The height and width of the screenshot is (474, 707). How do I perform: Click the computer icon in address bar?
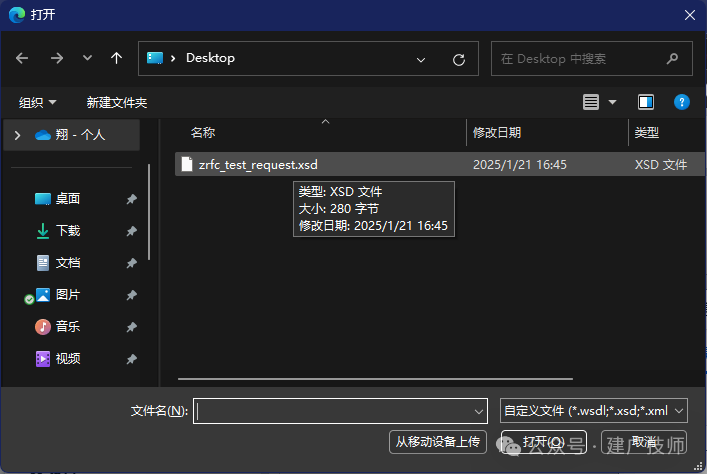coord(155,58)
